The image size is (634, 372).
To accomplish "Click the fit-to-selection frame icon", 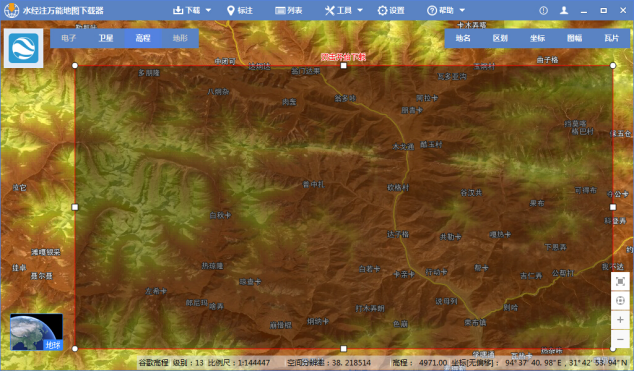I will coord(620,281).
